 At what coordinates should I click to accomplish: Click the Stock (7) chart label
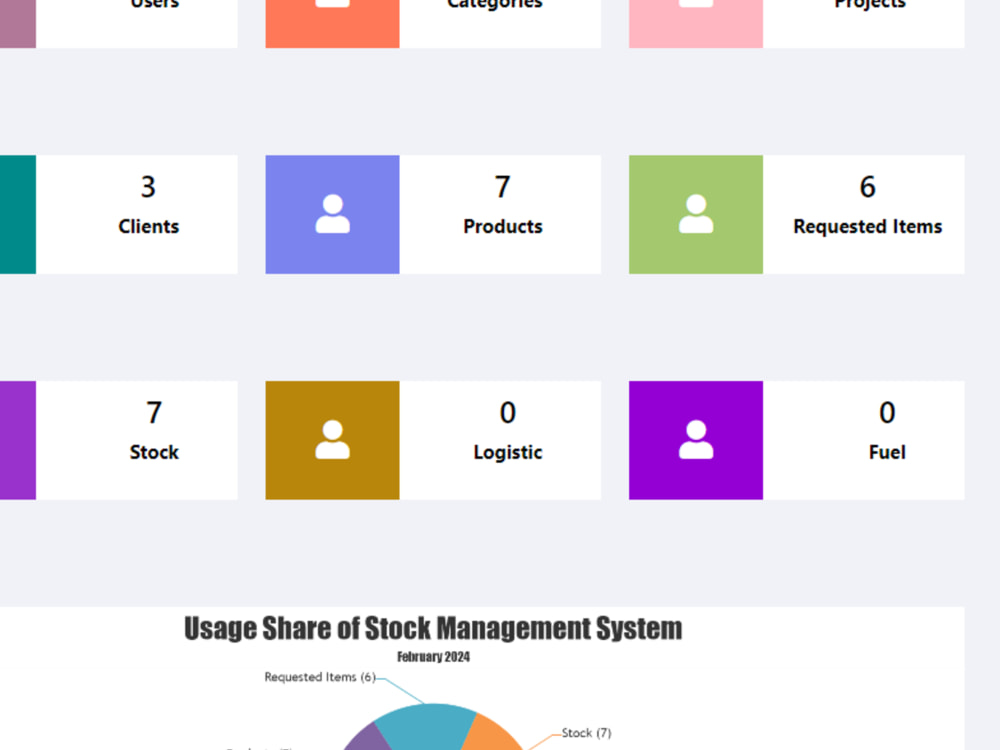pos(587,733)
